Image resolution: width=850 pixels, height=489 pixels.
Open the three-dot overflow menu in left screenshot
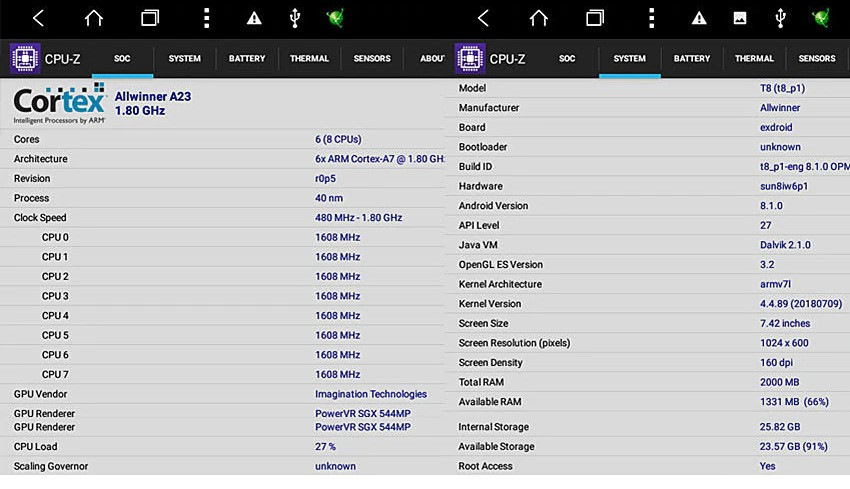[206, 18]
